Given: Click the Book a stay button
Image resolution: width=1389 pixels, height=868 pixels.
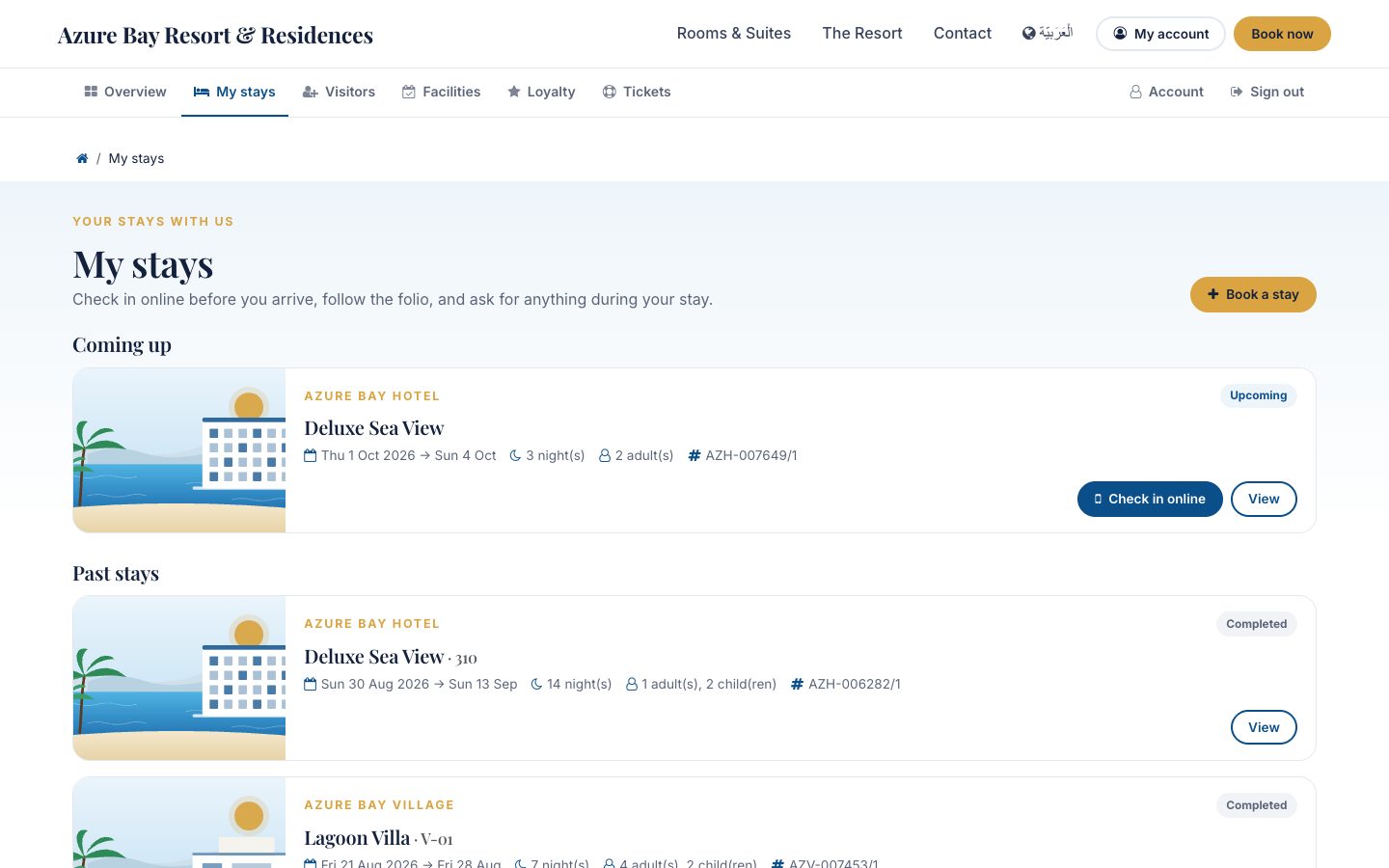Looking at the screenshot, I should 1253,294.
